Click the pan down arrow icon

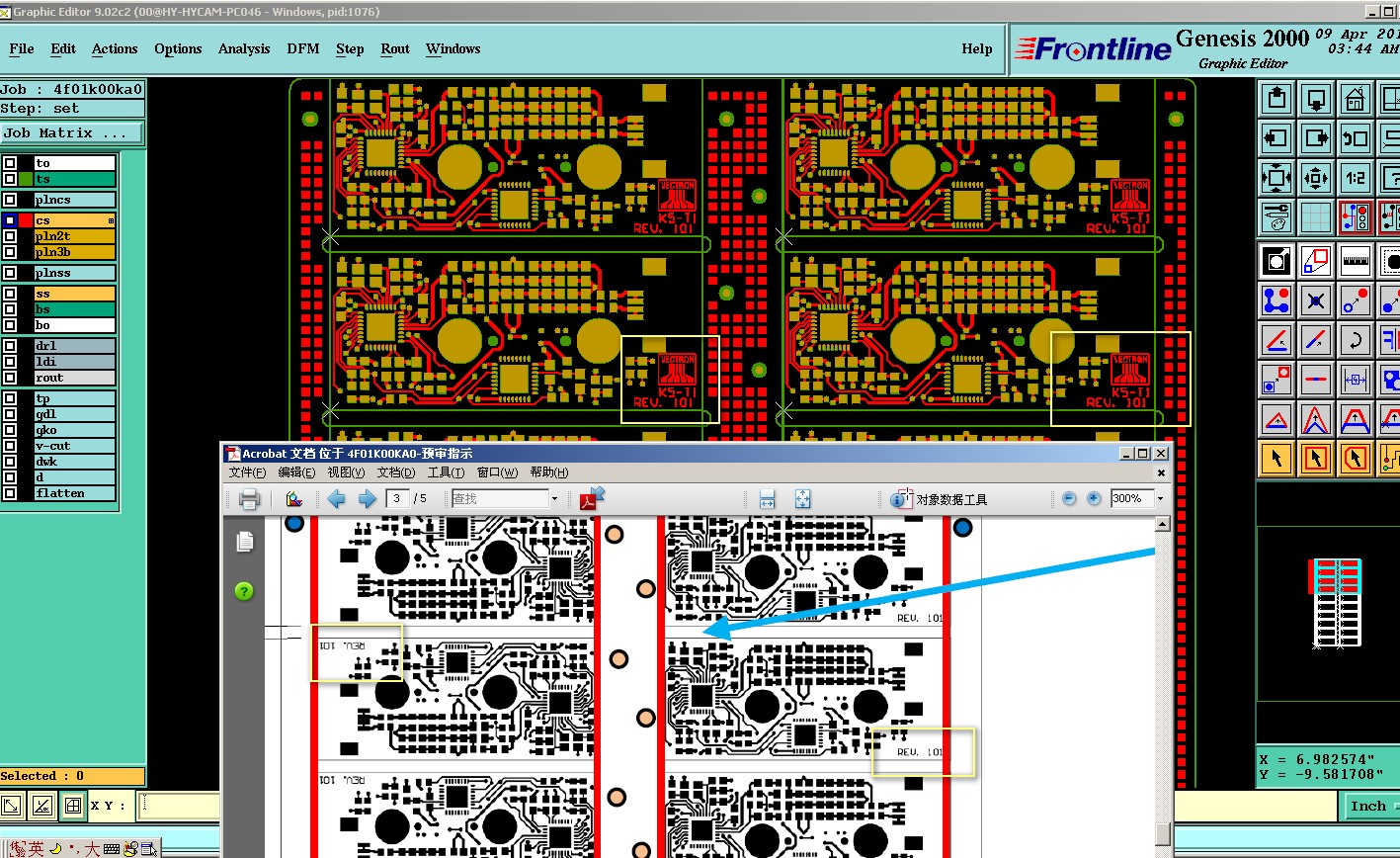(1316, 99)
